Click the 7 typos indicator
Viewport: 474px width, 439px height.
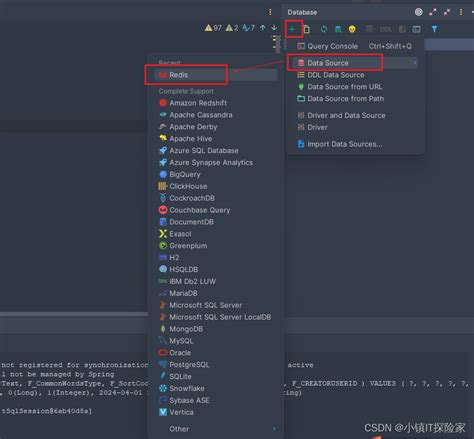click(249, 28)
